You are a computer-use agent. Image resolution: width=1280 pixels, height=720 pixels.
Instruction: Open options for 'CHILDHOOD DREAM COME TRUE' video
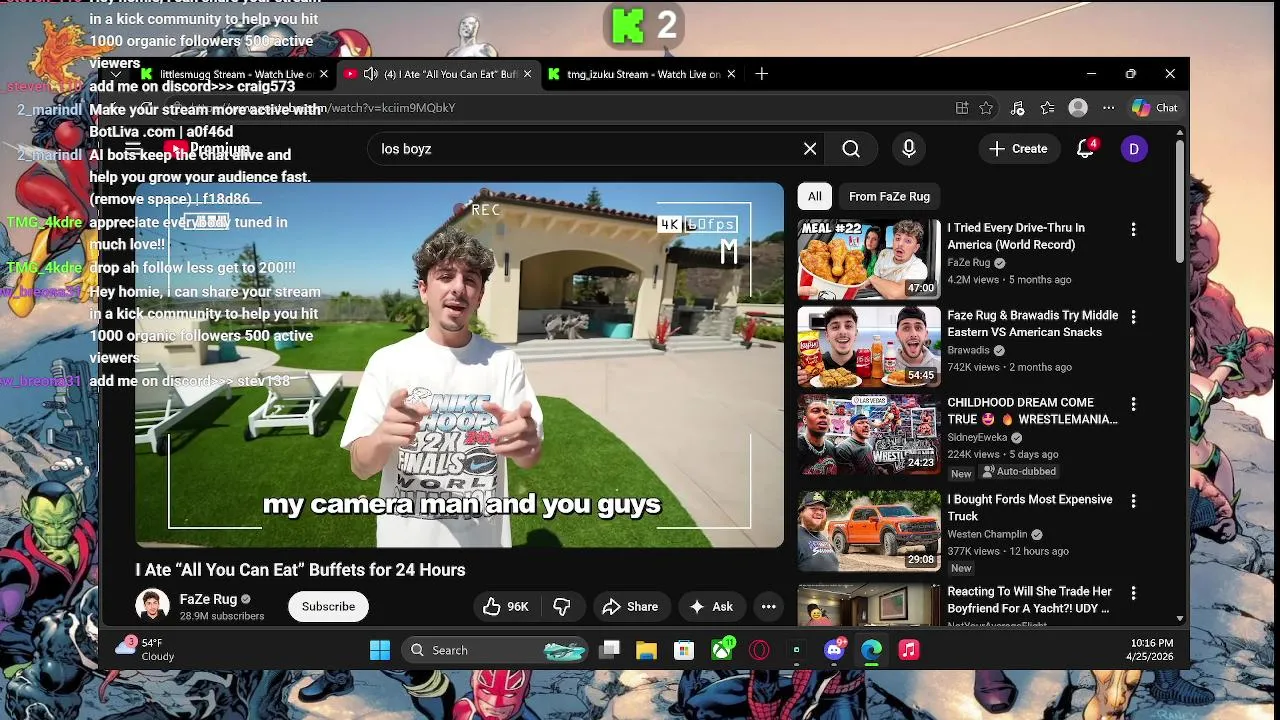click(x=1133, y=404)
